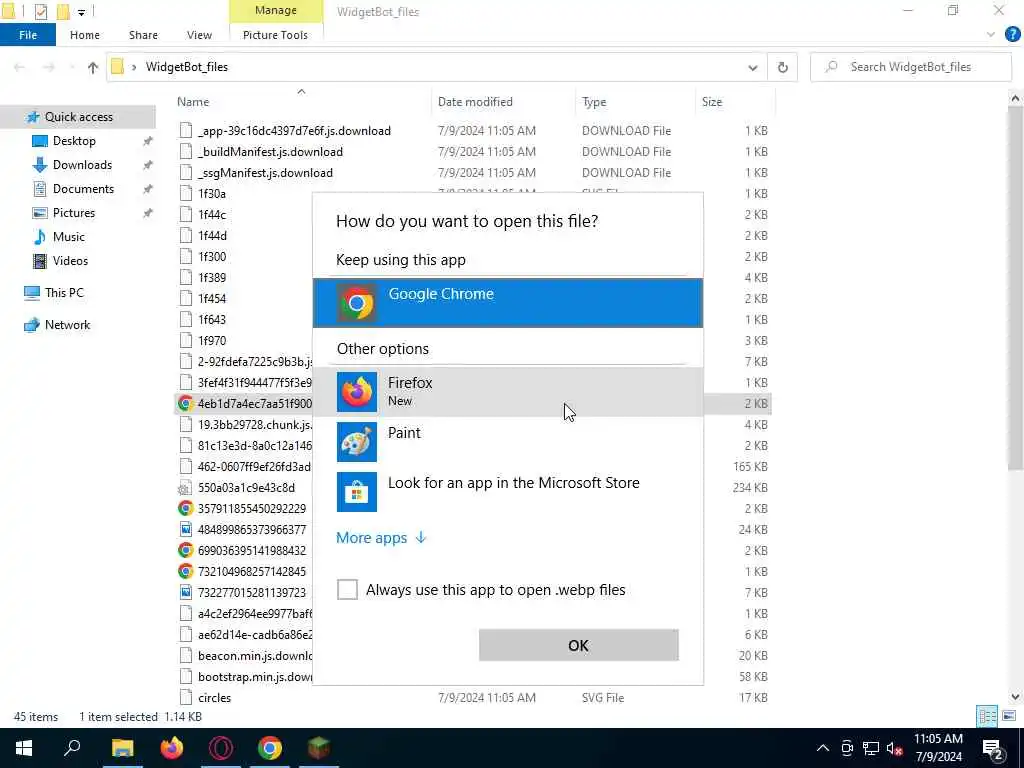Sort by the Name column header

[193, 102]
